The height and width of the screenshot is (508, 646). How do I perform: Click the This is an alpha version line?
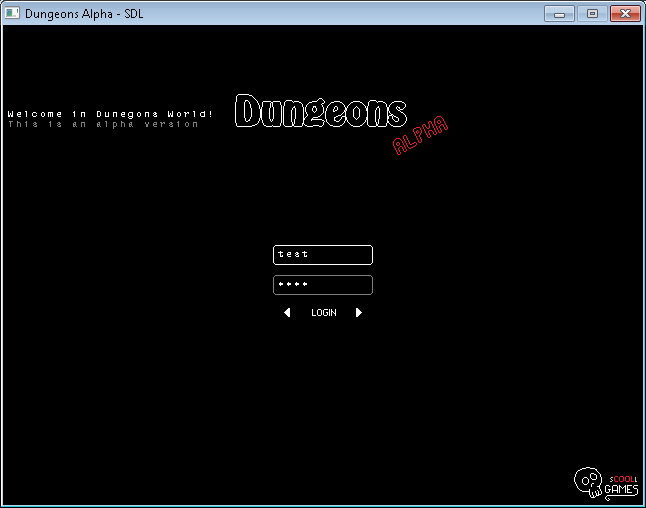point(103,124)
